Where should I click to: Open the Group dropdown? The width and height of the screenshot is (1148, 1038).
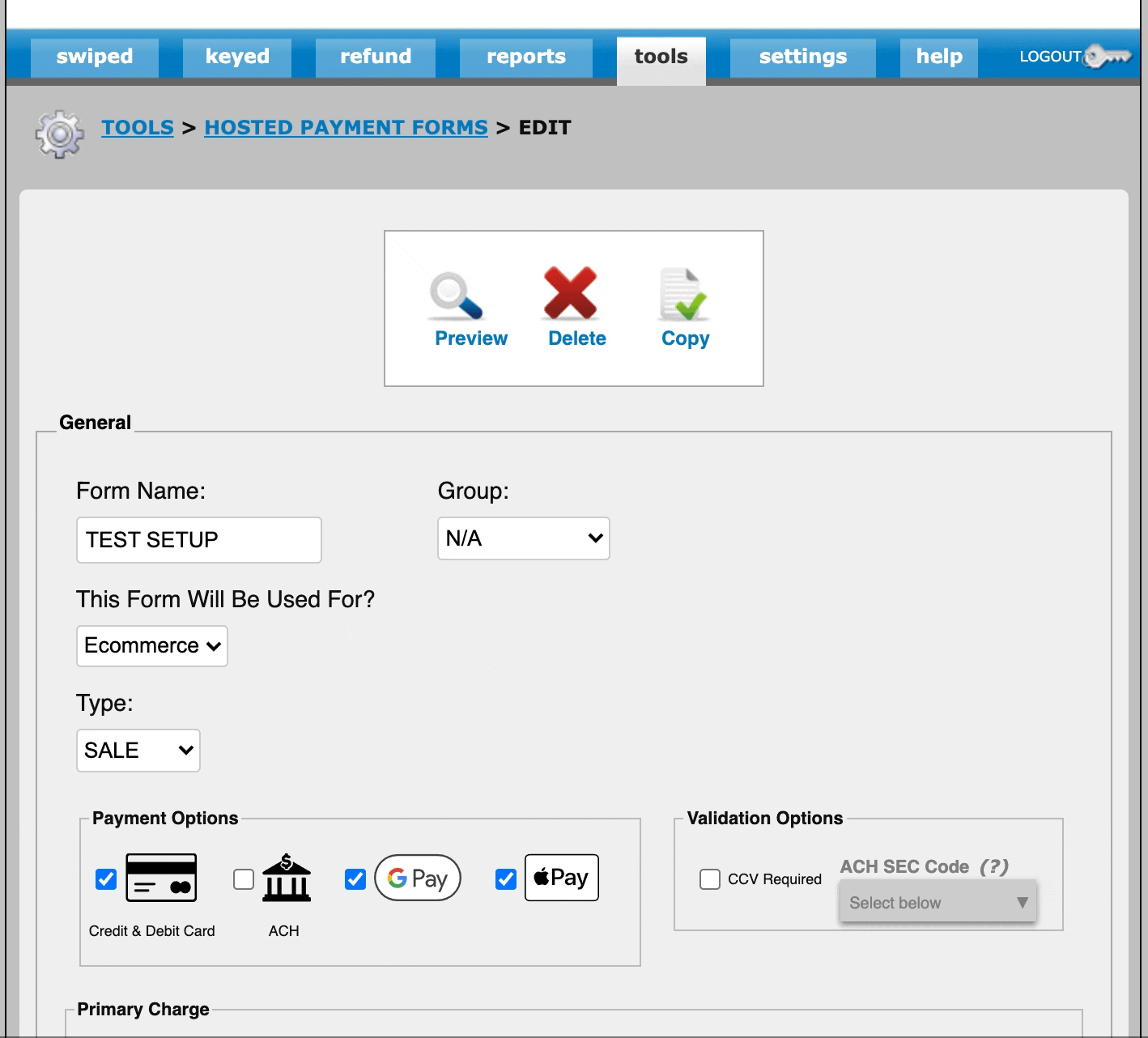click(x=523, y=538)
